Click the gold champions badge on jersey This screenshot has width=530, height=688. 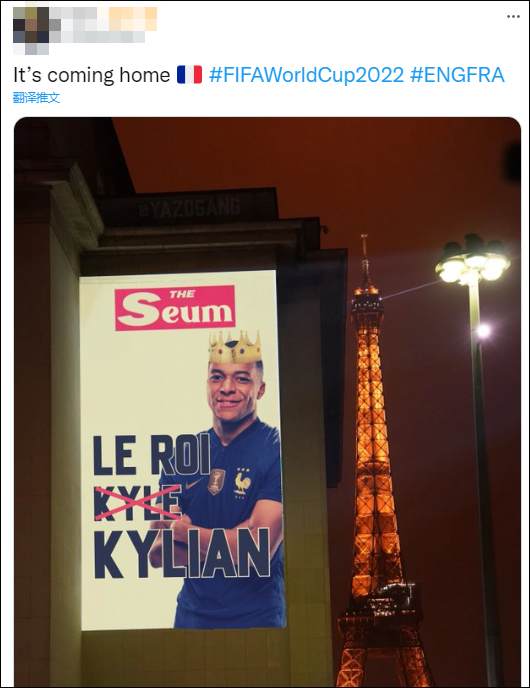click(217, 482)
